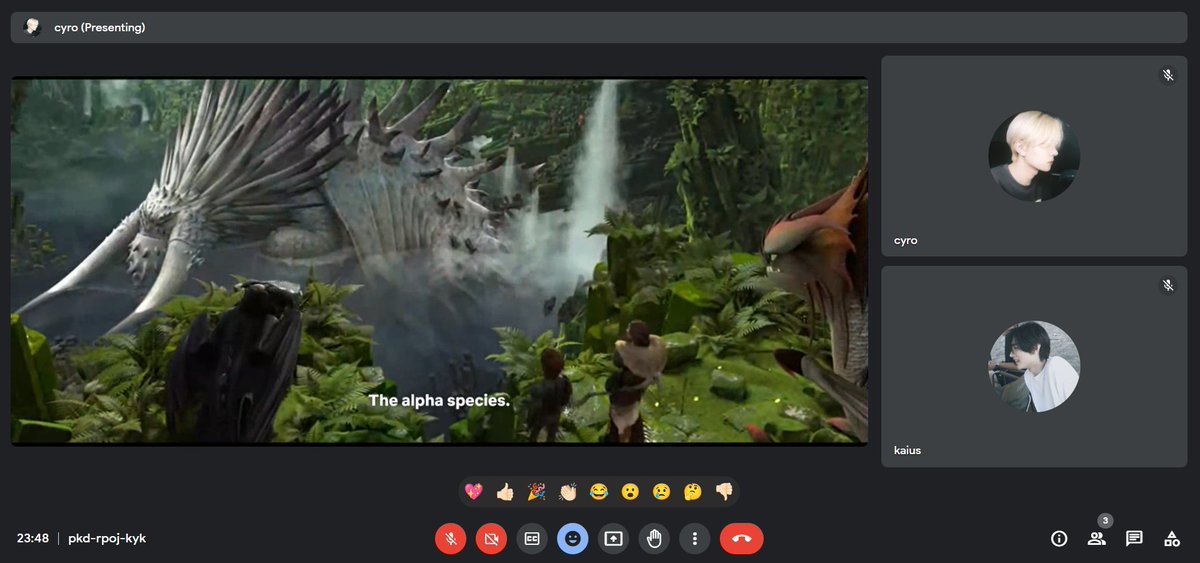Send the sparkling heart reaction
The width and height of the screenshot is (1200, 563).
click(474, 491)
